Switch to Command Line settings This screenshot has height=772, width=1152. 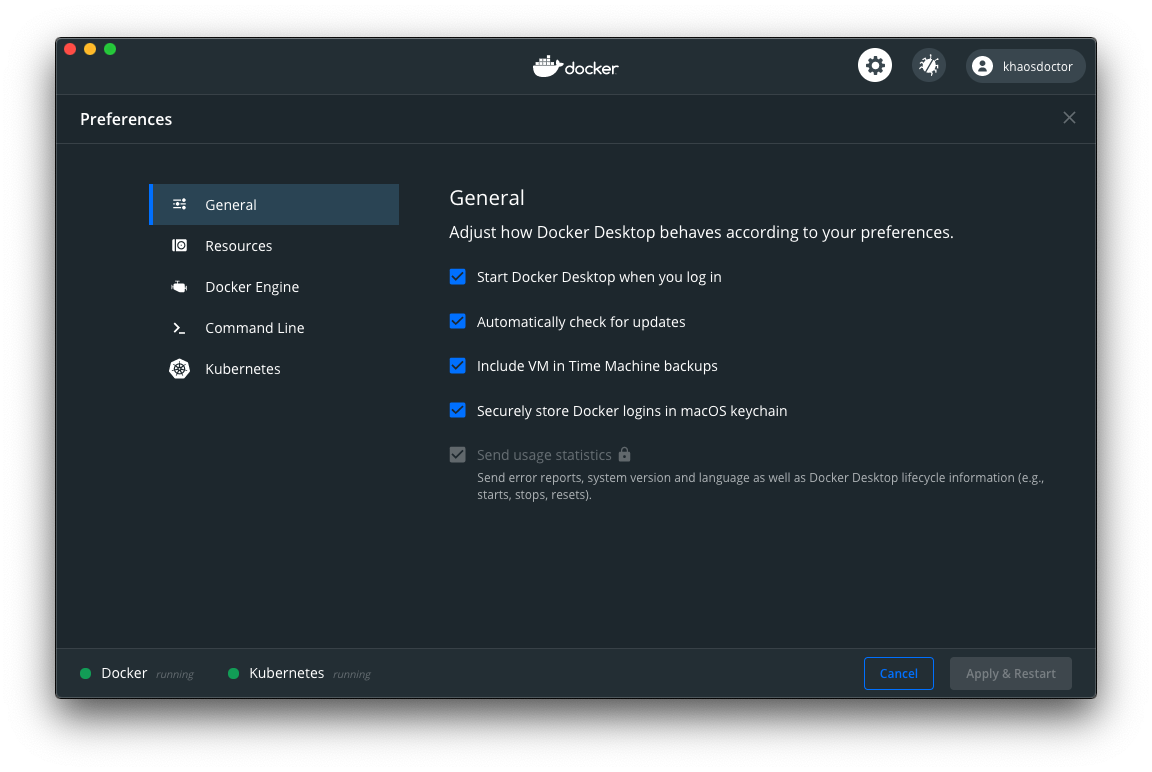274,328
